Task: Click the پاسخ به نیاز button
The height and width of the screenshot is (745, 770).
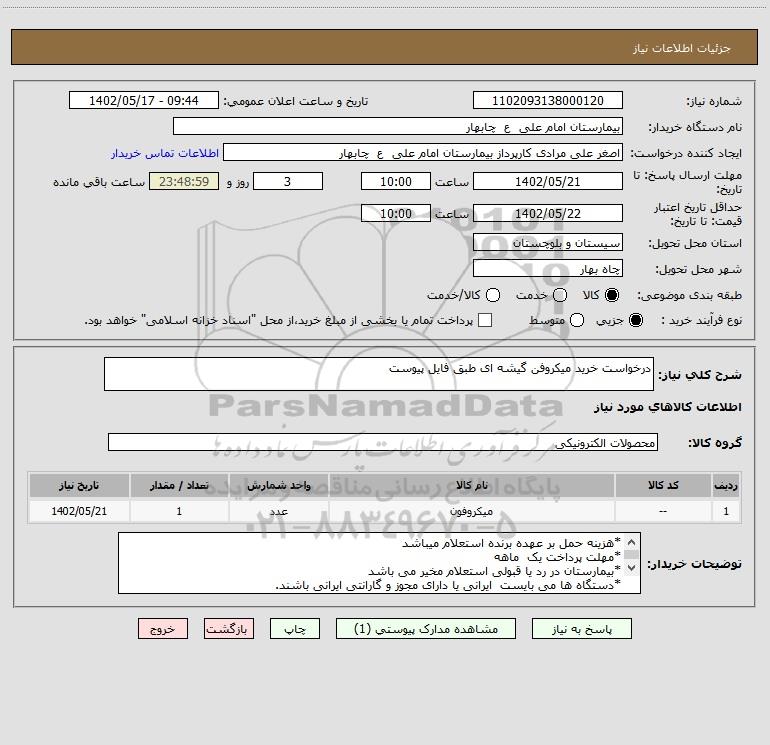Action: pos(582,629)
